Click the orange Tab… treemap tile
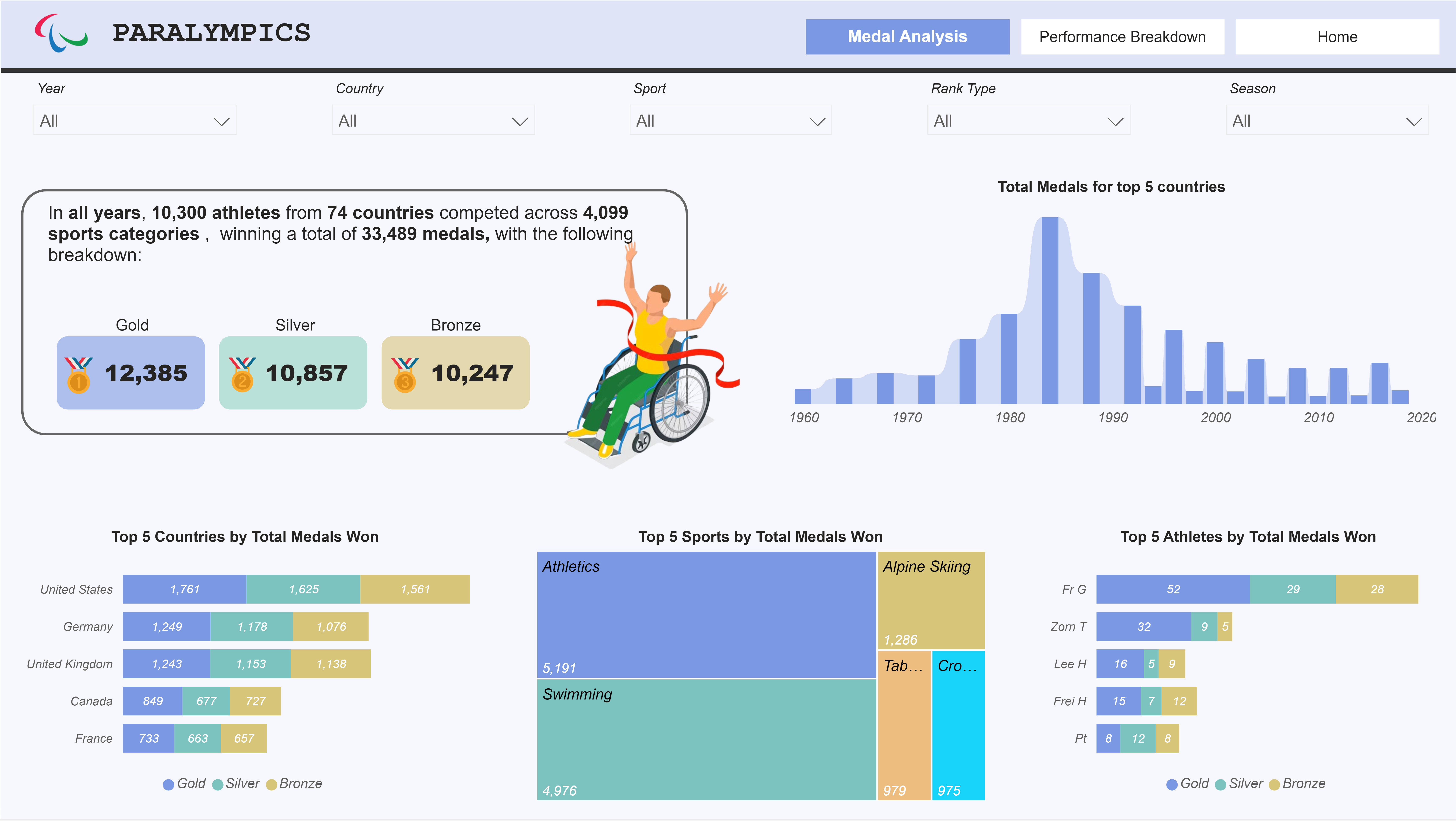 (904, 725)
